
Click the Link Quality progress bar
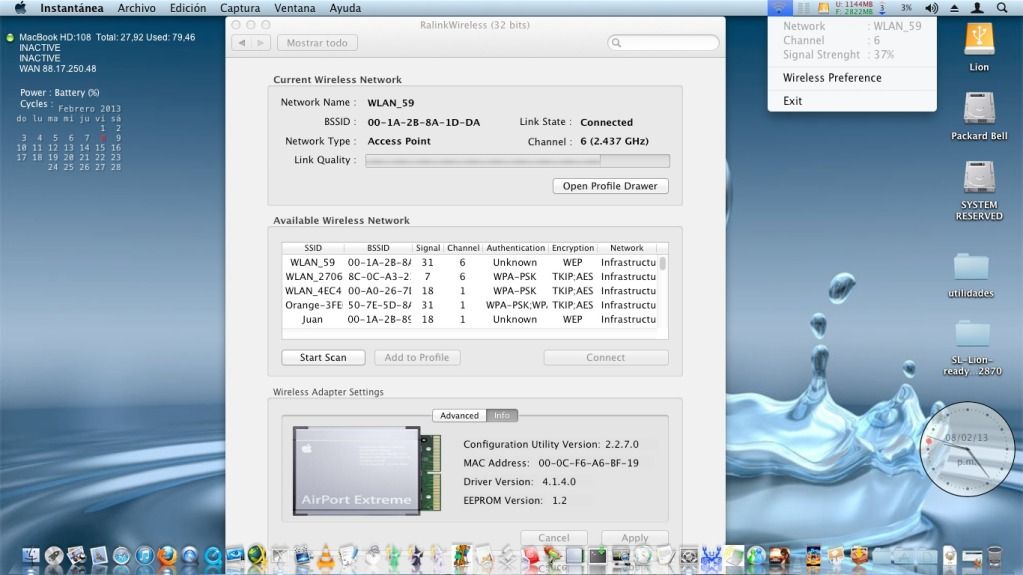(x=517, y=161)
